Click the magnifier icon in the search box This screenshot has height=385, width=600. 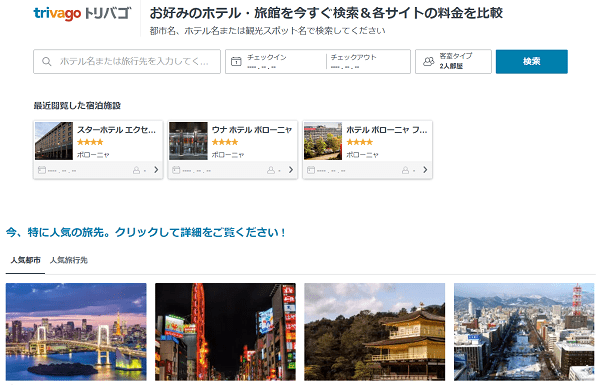(x=47, y=61)
